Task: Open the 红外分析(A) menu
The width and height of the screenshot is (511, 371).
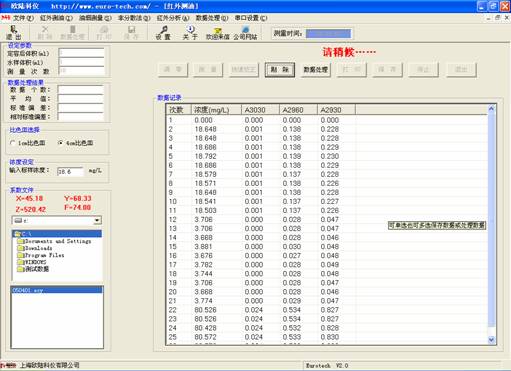Action: [x=173, y=18]
